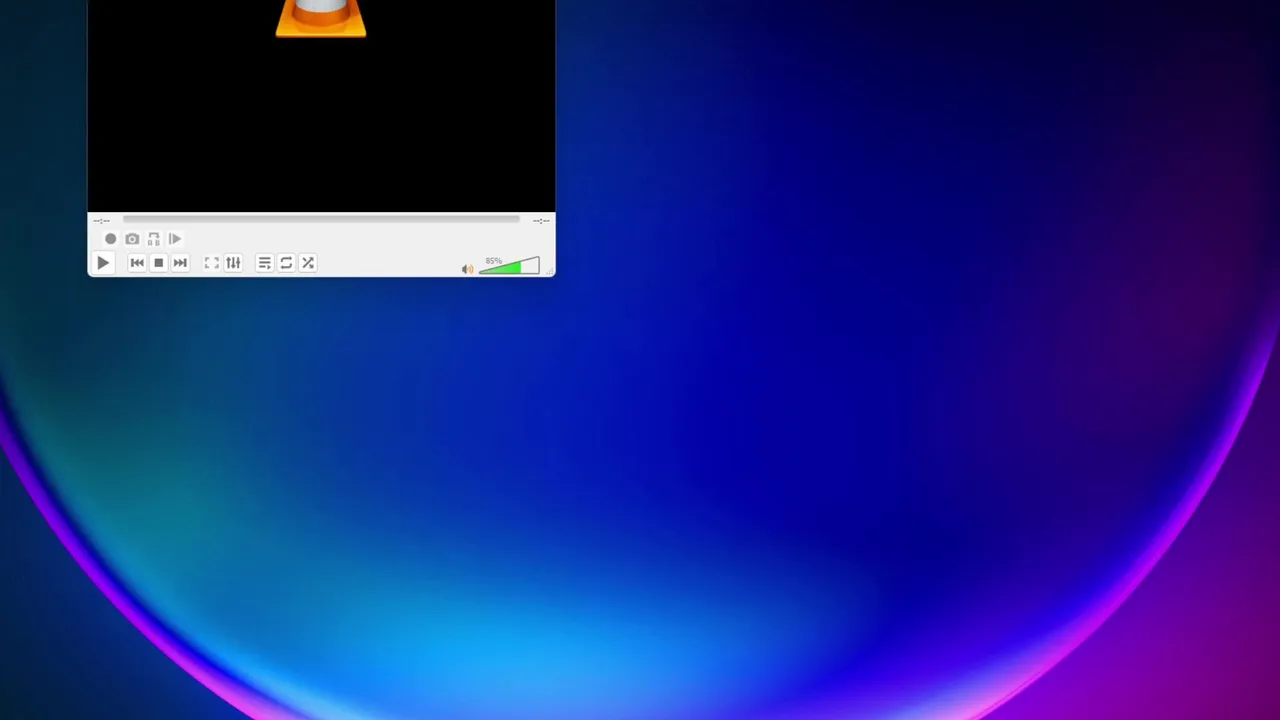This screenshot has height=720, width=1280.
Task: Toggle loop repeat mode
Action: pyautogui.click(x=286, y=263)
